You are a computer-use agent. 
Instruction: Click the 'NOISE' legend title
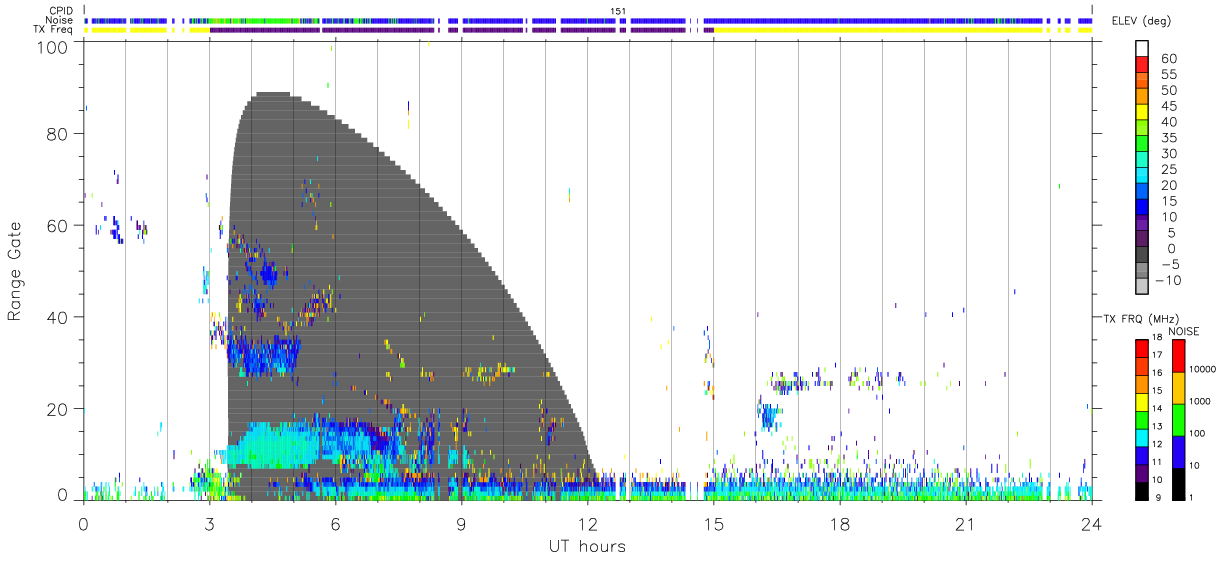pyautogui.click(x=1185, y=331)
